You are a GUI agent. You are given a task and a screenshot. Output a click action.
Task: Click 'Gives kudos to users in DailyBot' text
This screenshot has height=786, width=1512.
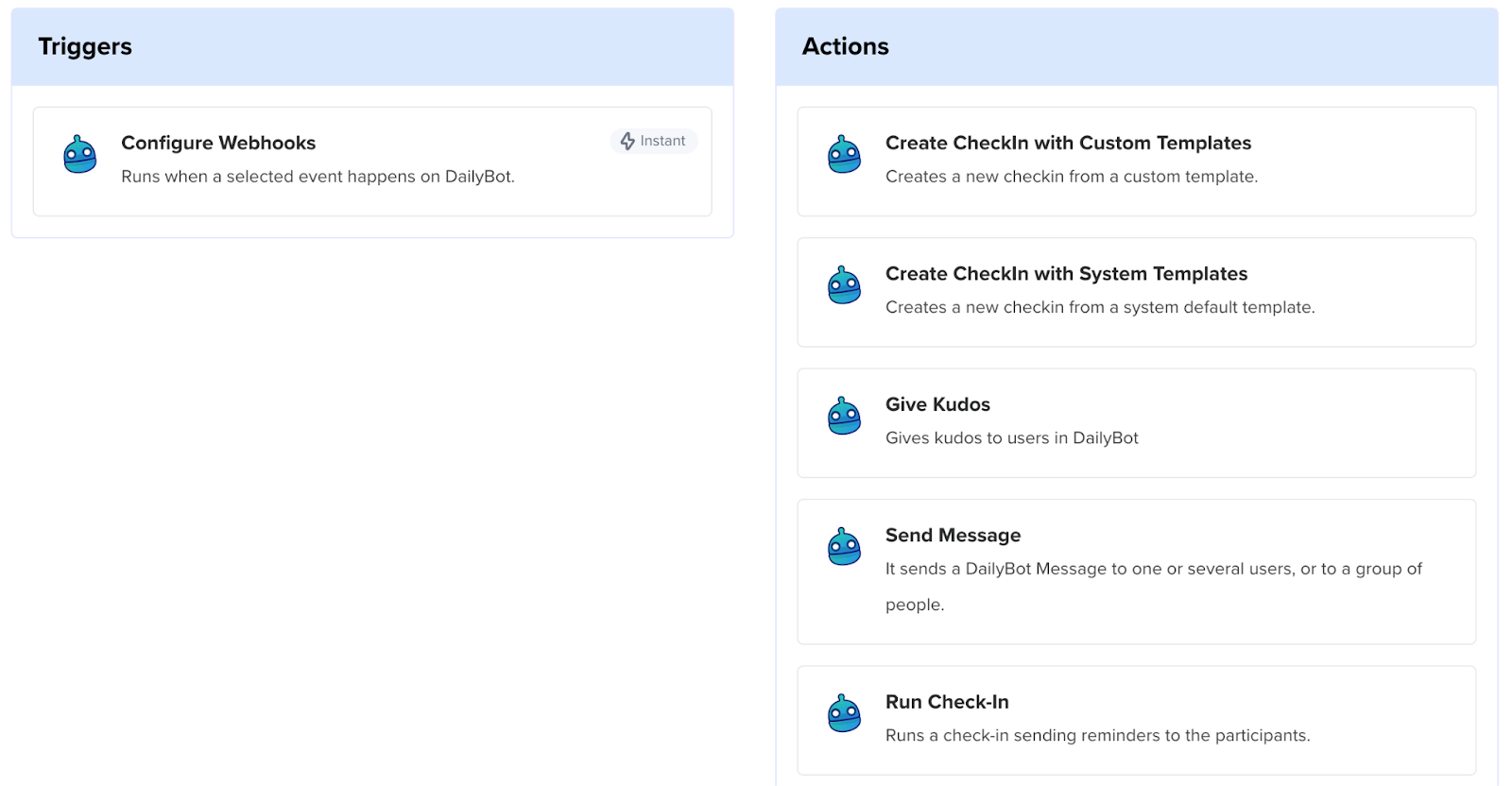tap(1011, 438)
